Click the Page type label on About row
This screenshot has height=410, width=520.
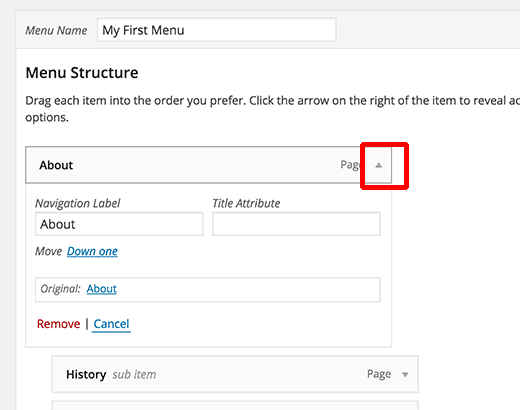[x=350, y=165]
